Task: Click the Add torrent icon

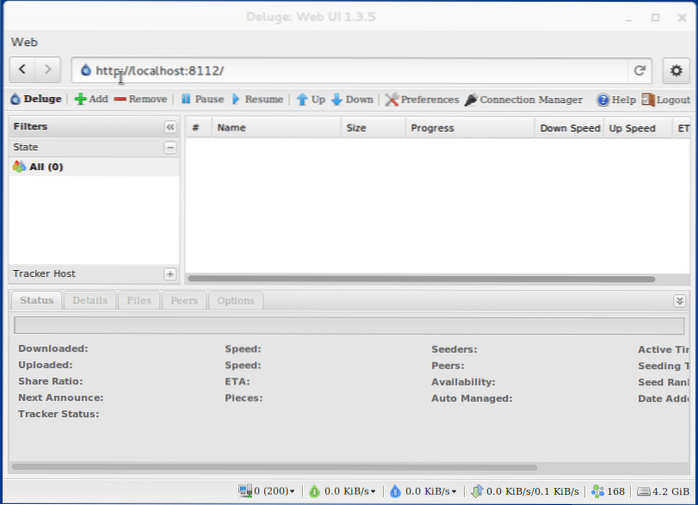Action: click(x=80, y=100)
